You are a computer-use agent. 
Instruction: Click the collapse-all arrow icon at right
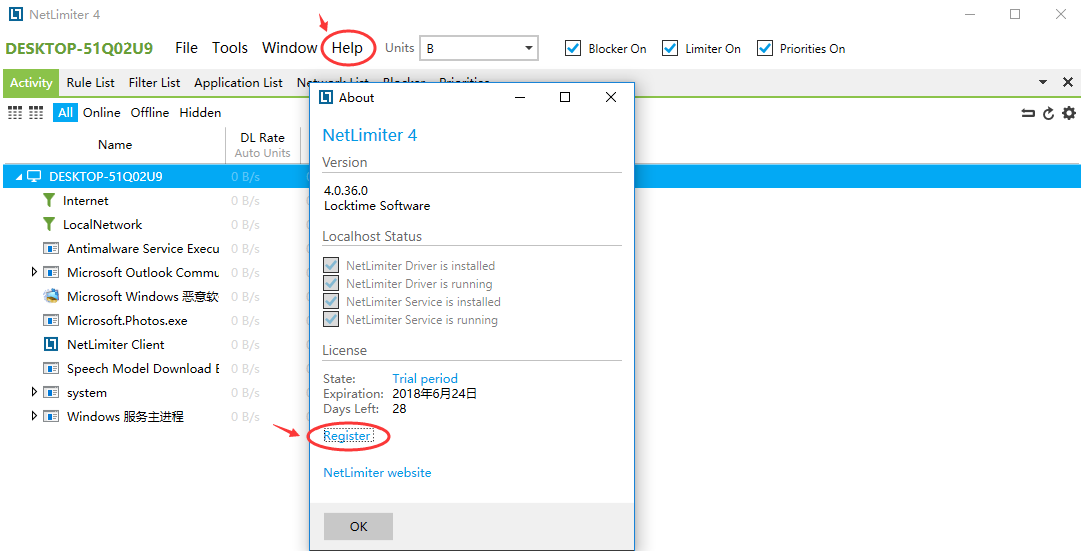tap(1028, 113)
